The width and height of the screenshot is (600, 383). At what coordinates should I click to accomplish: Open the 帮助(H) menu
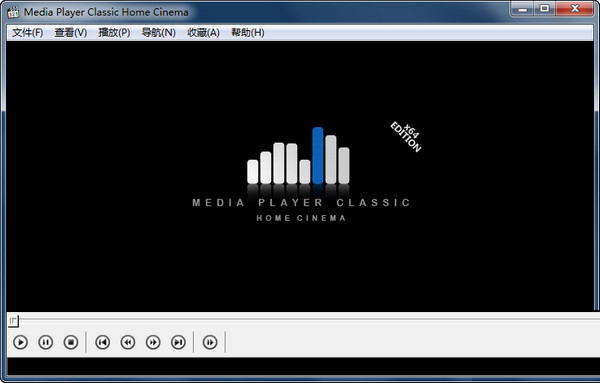coord(248,33)
